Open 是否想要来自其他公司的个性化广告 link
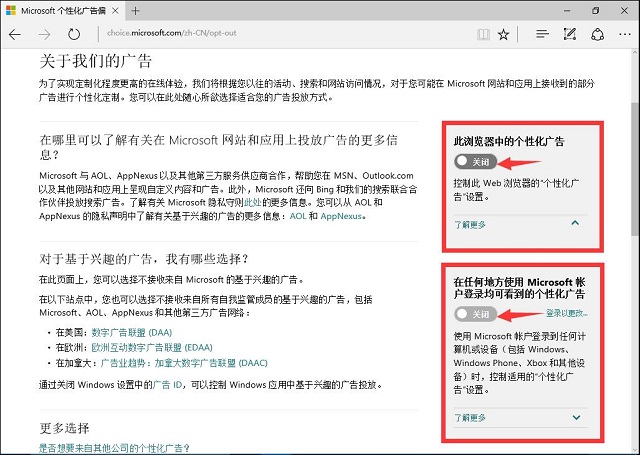The image size is (640, 455). point(114,448)
